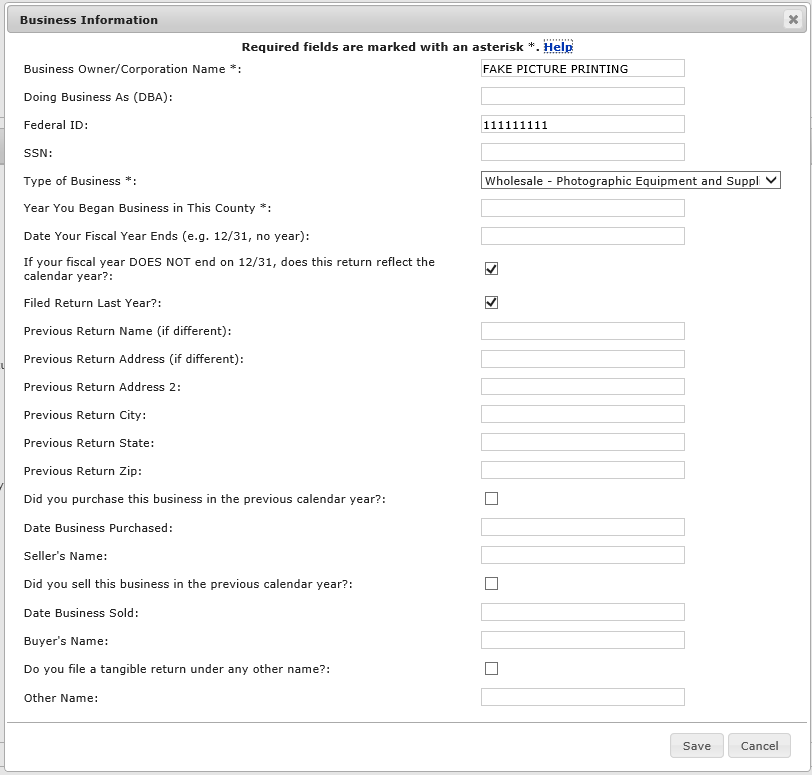Select the Federal ID input field

click(x=582, y=124)
